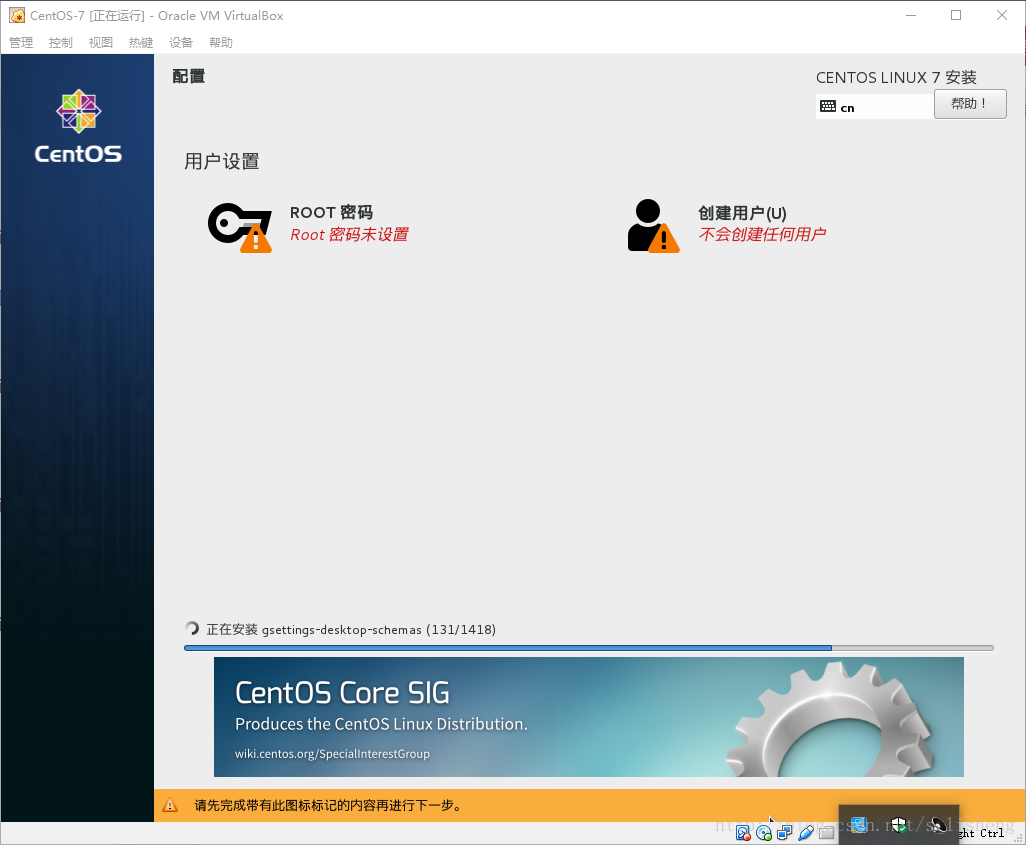
Task: Click the network adapters status icon
Action: click(785, 833)
